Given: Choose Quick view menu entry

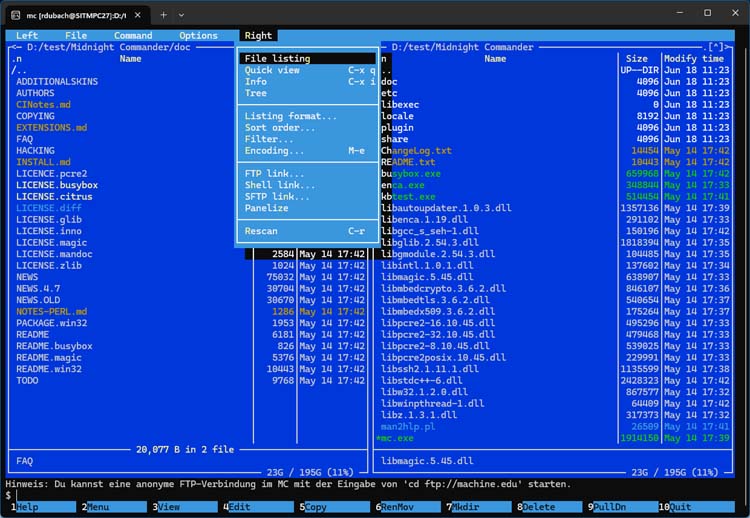Looking at the screenshot, I should tap(308, 70).
